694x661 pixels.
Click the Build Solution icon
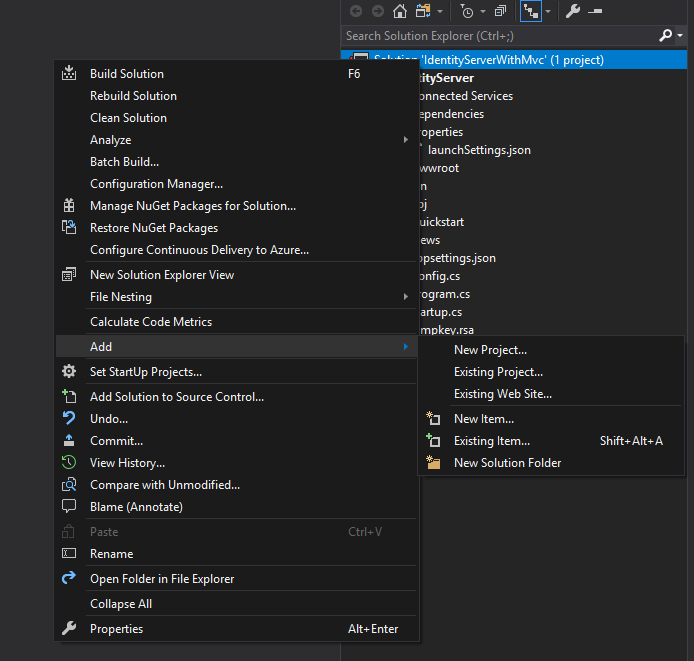click(x=69, y=73)
